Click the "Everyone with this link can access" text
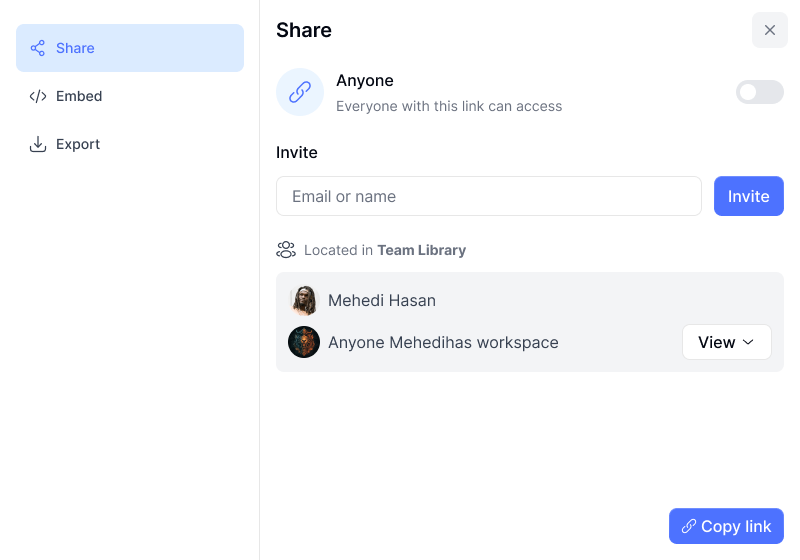 pos(449,106)
